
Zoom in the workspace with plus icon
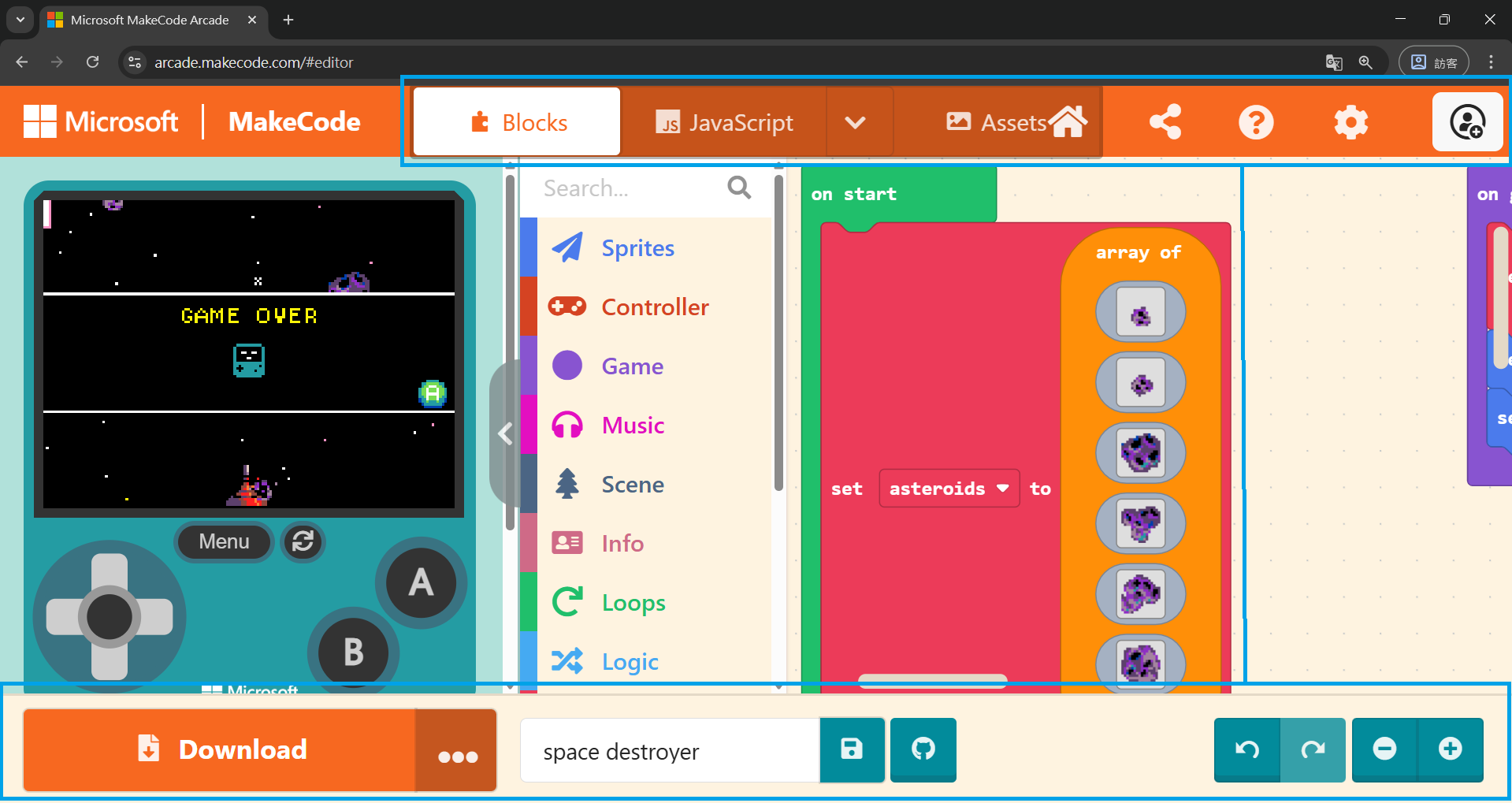pyautogui.click(x=1450, y=749)
